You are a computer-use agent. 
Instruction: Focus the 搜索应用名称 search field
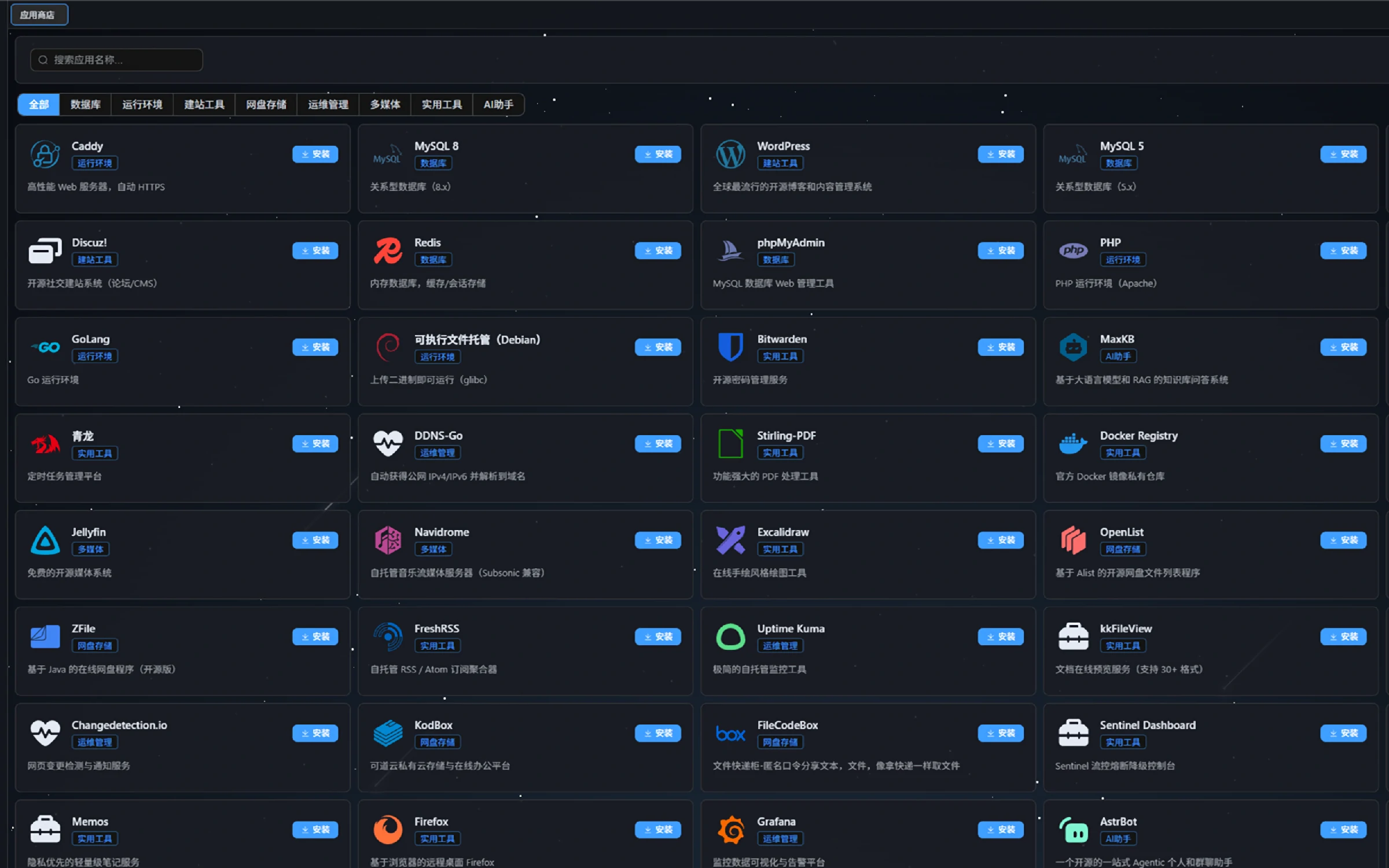click(x=116, y=60)
